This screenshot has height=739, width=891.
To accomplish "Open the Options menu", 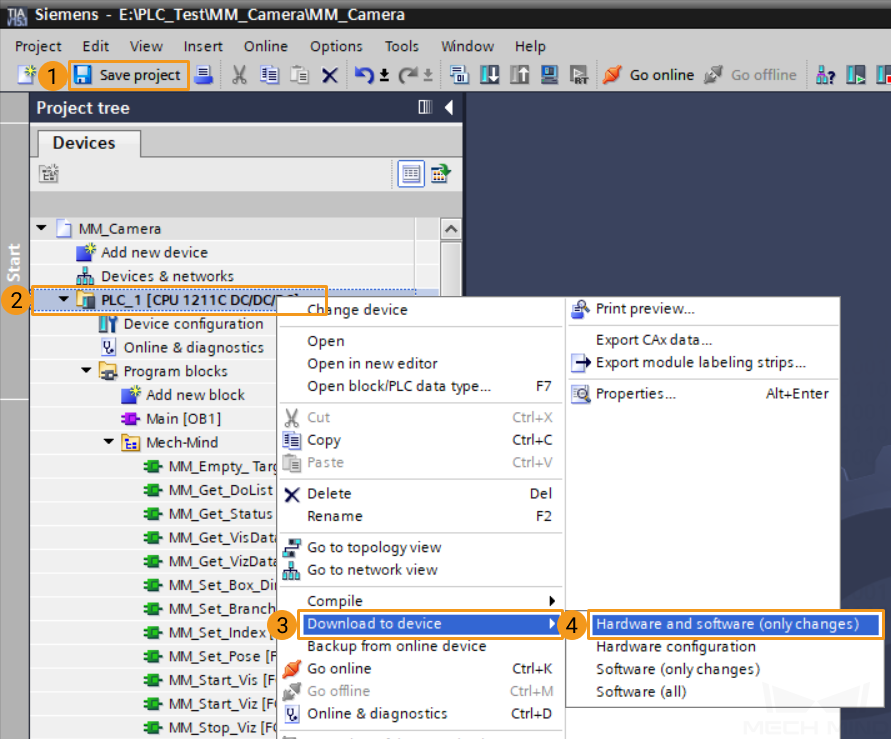I will (336, 46).
